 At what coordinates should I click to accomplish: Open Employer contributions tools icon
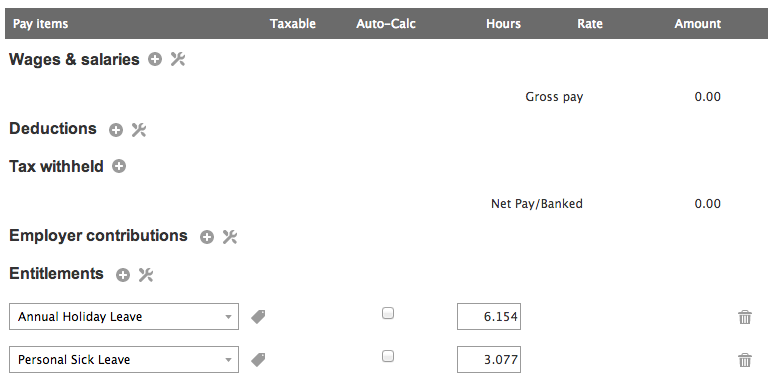pos(230,237)
